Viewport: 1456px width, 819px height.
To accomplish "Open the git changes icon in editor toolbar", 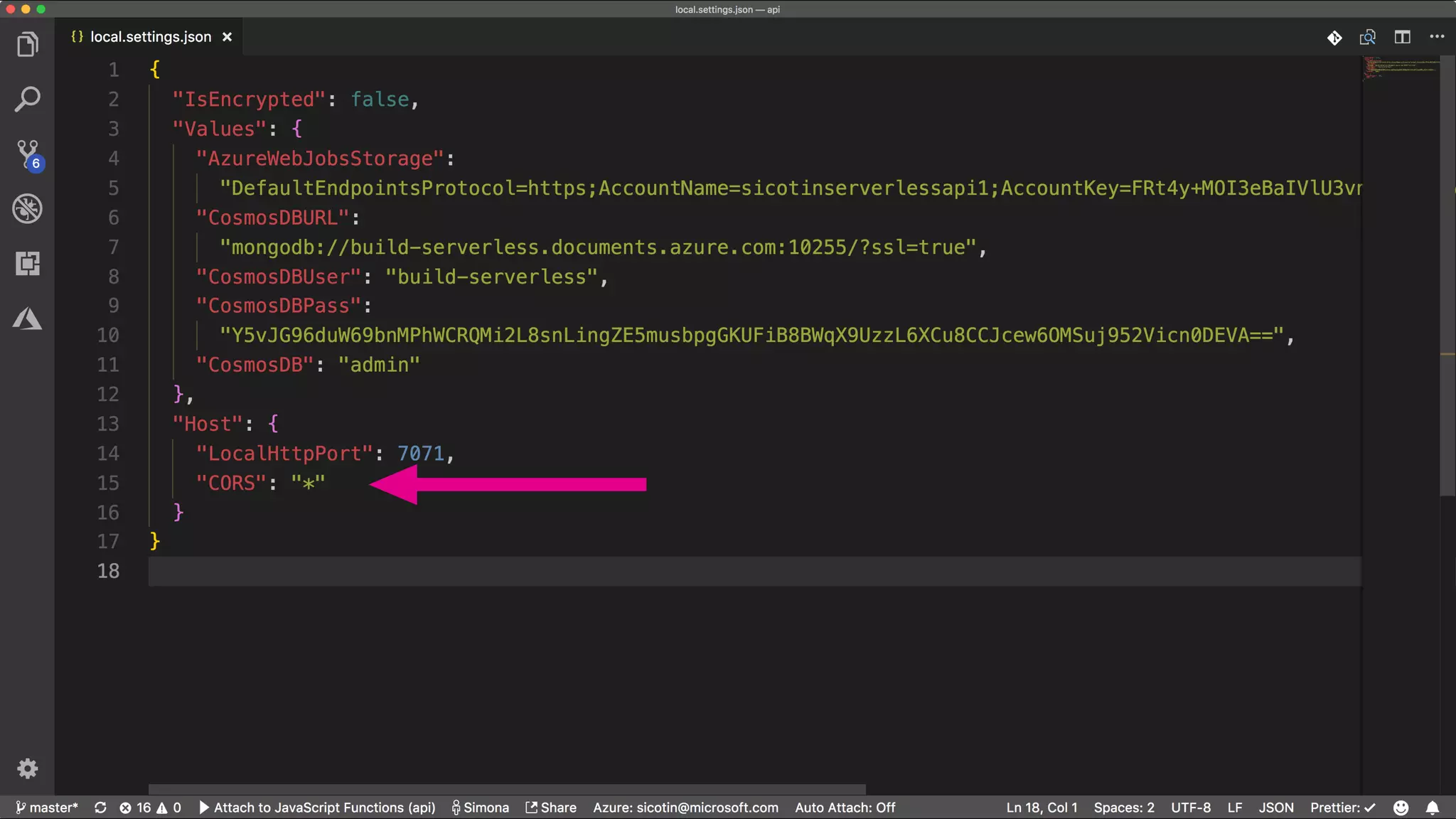I will (x=1334, y=37).
